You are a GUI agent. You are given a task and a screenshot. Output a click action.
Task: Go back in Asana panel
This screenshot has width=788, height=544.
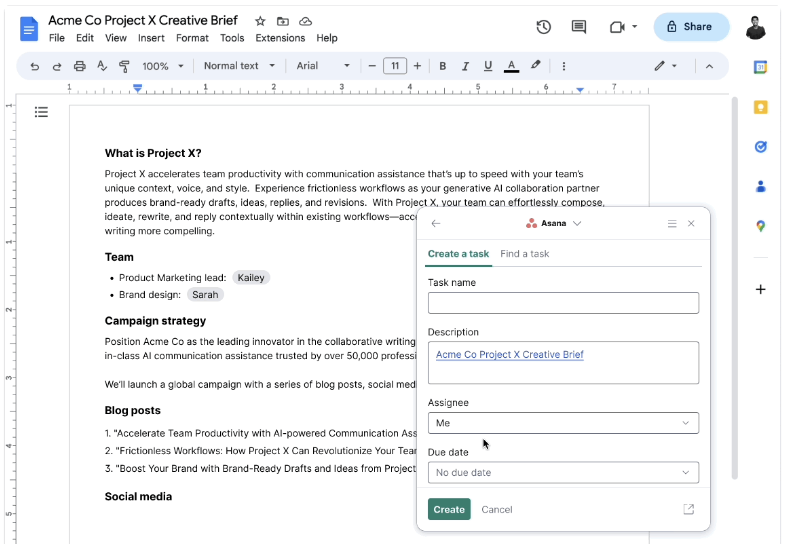[x=436, y=223]
